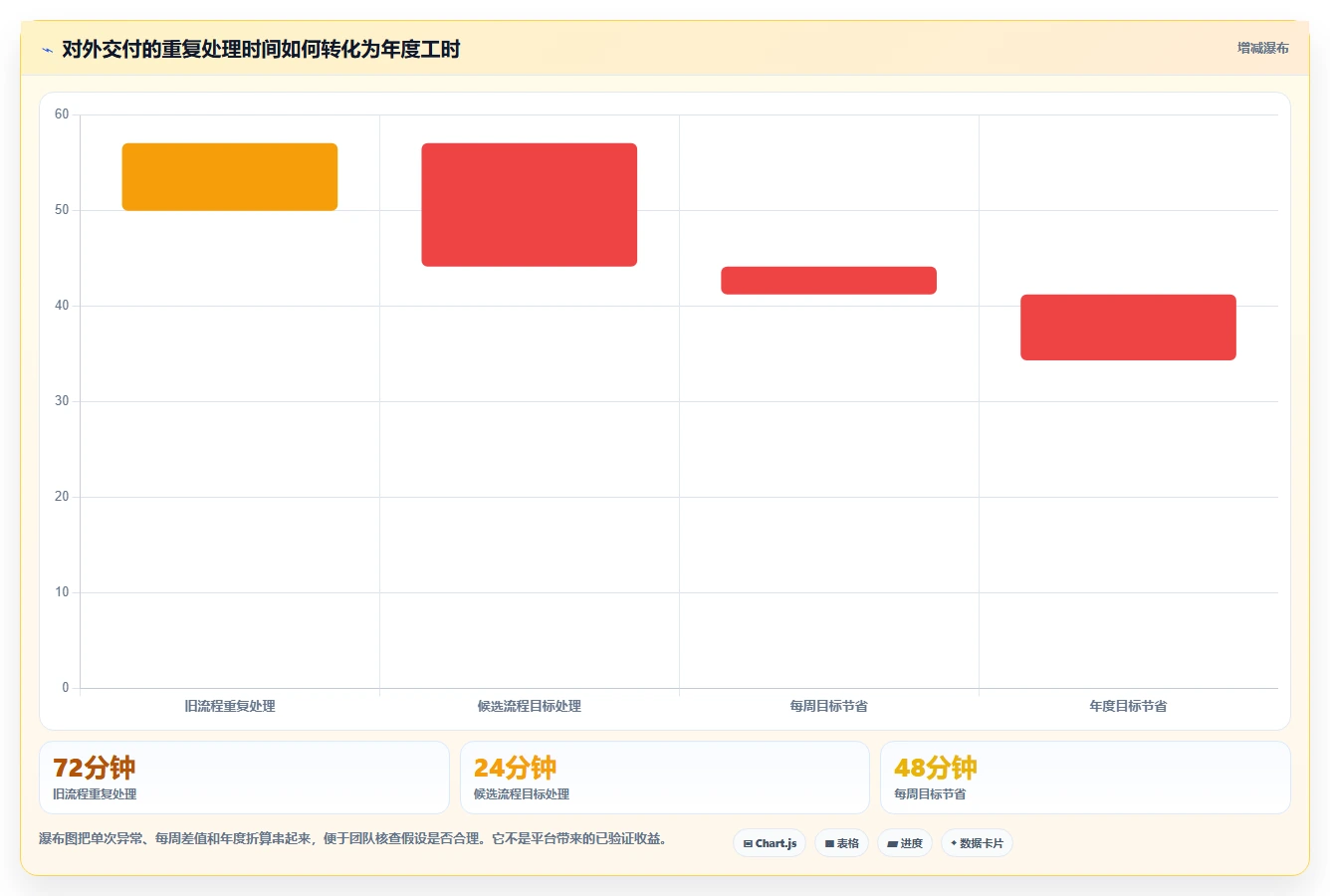This screenshot has height=896, width=1330.
Task: Click the x-axis label 候选流程目标处理
Action: pyautogui.click(x=530, y=706)
